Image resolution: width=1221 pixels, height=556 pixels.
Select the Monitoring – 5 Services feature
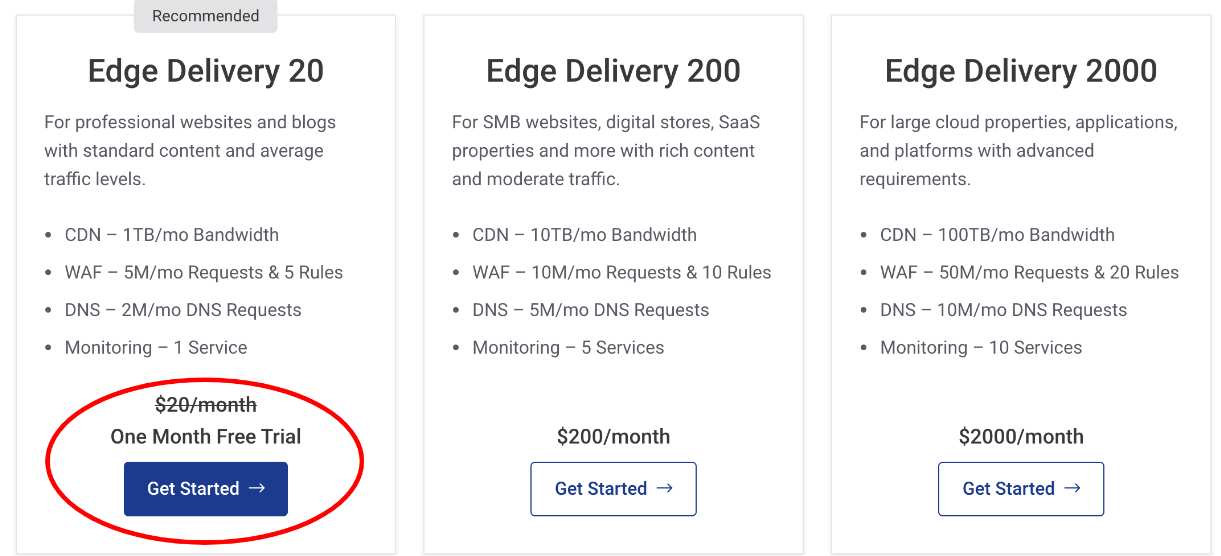568,348
